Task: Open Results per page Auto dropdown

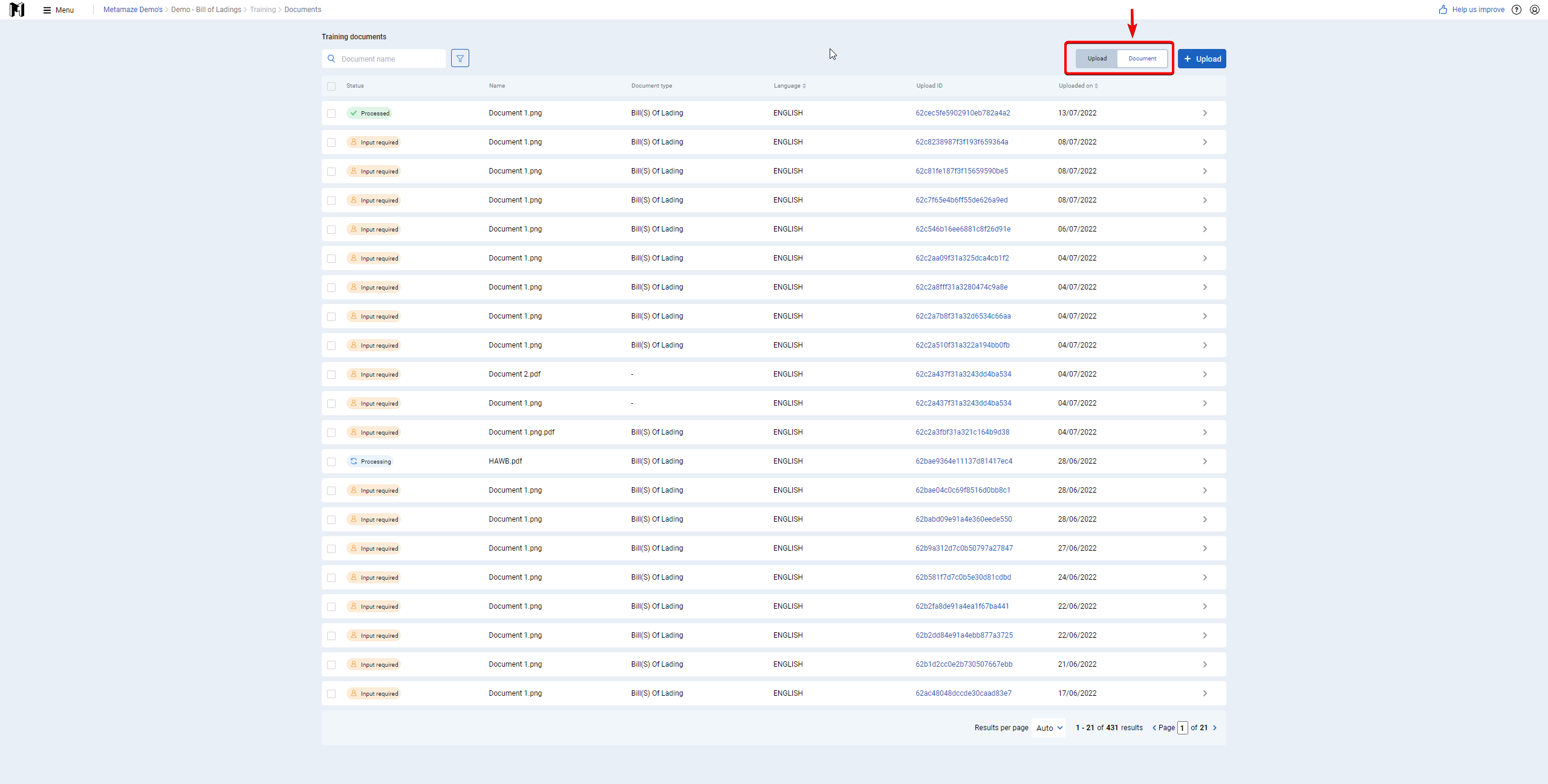Action: click(x=1049, y=728)
